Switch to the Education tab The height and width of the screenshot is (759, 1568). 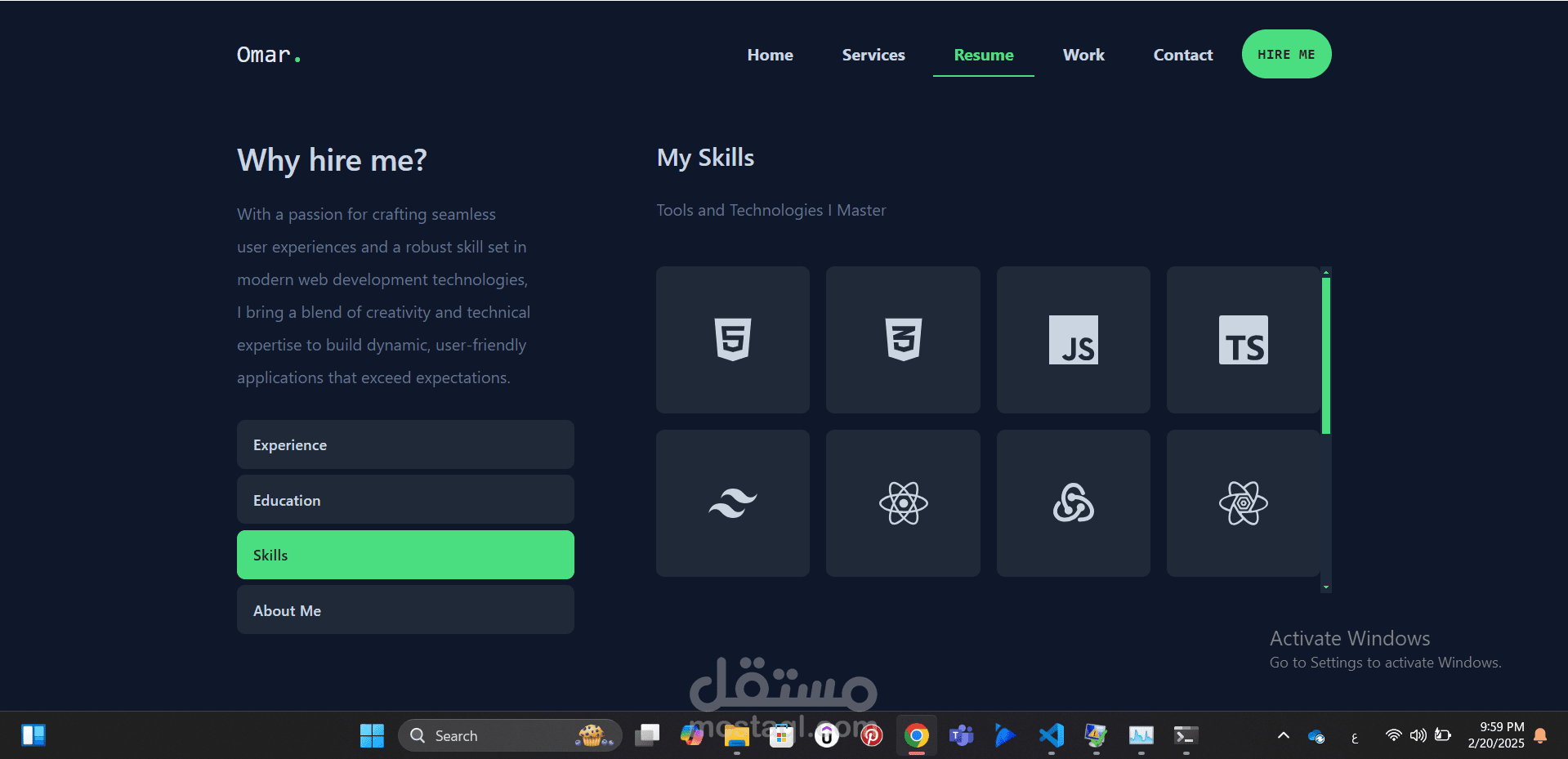click(x=405, y=500)
